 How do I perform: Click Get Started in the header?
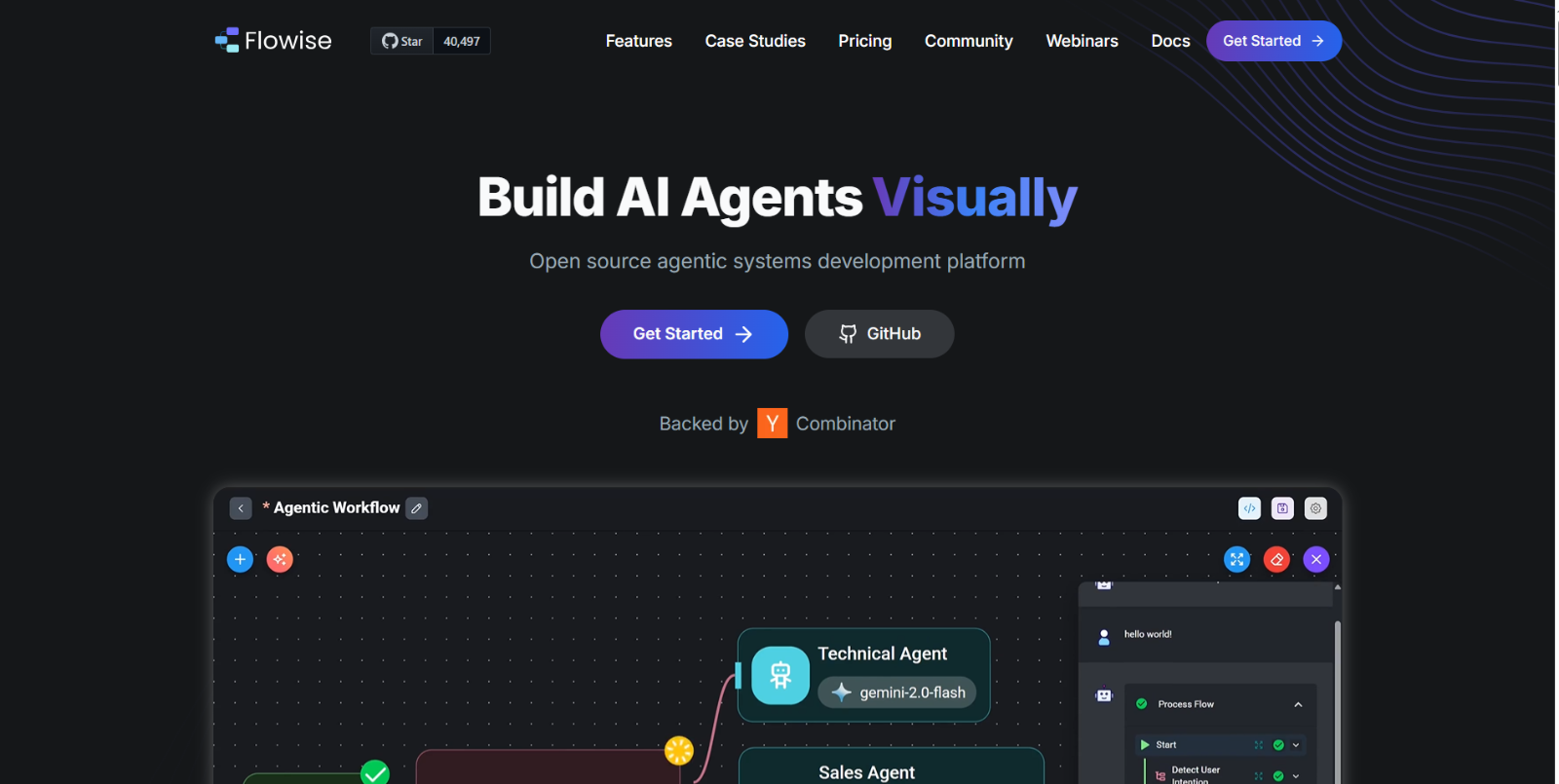click(1274, 41)
